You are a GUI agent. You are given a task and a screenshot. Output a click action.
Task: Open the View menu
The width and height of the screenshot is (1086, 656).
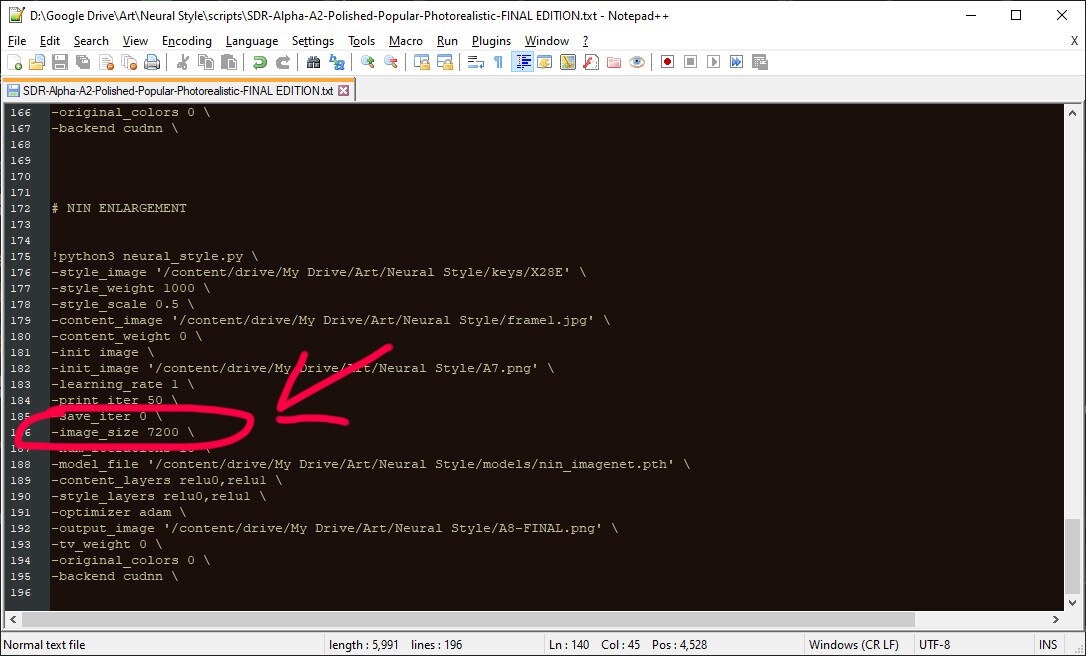tap(135, 41)
